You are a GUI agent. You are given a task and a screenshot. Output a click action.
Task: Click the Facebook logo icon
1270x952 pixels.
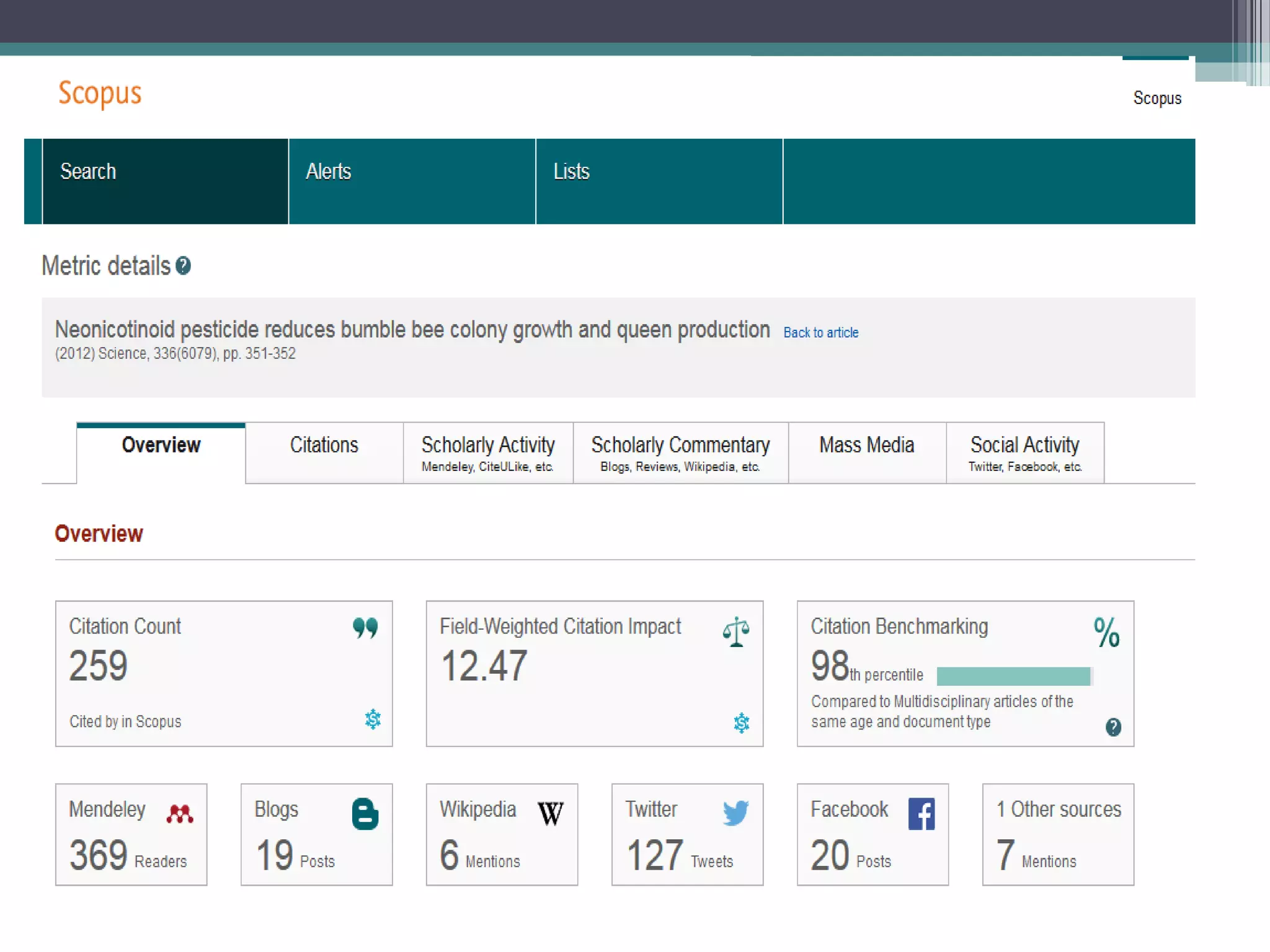(921, 814)
